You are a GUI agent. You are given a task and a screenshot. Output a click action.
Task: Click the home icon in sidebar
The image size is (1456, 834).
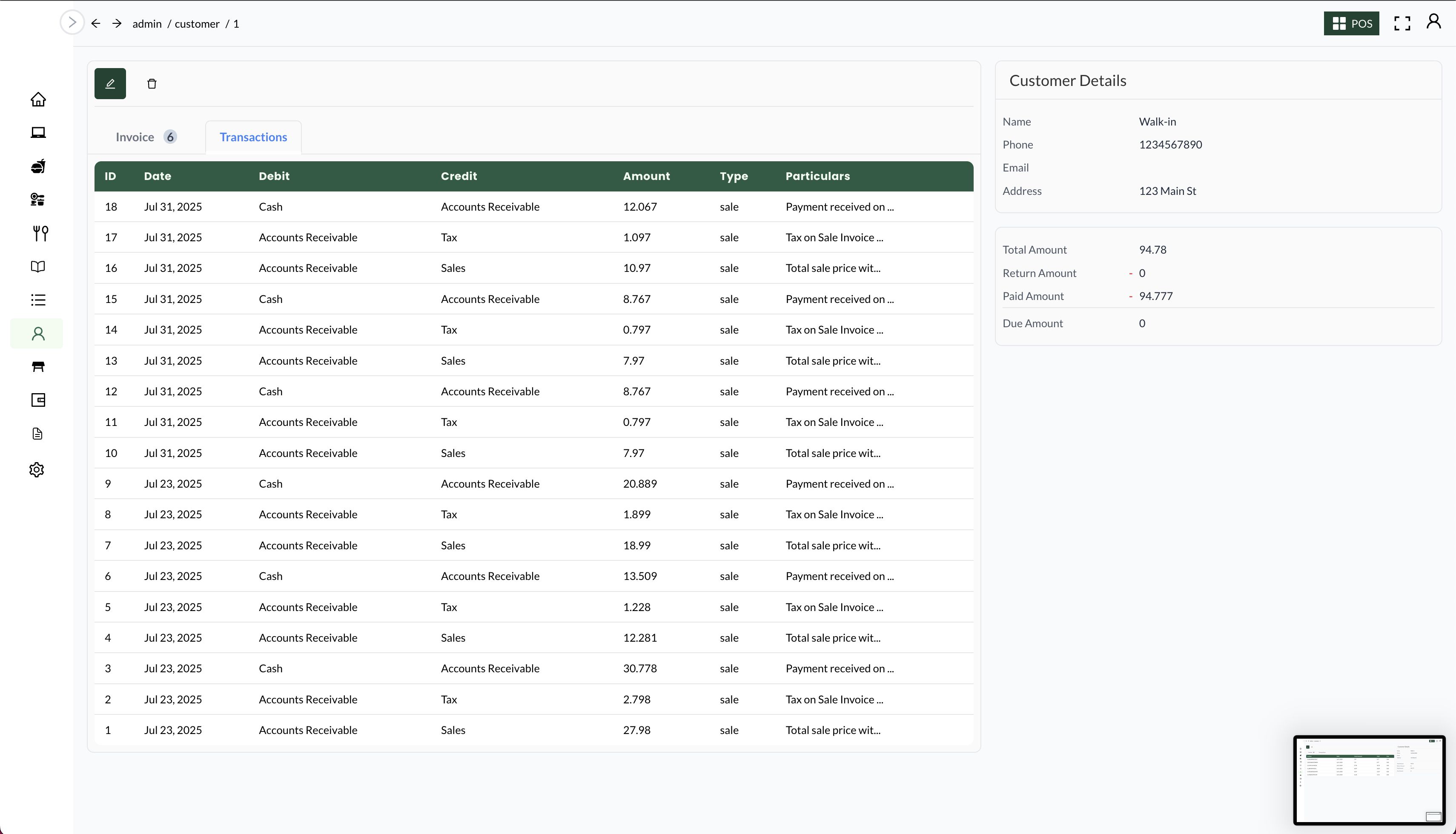[38, 100]
